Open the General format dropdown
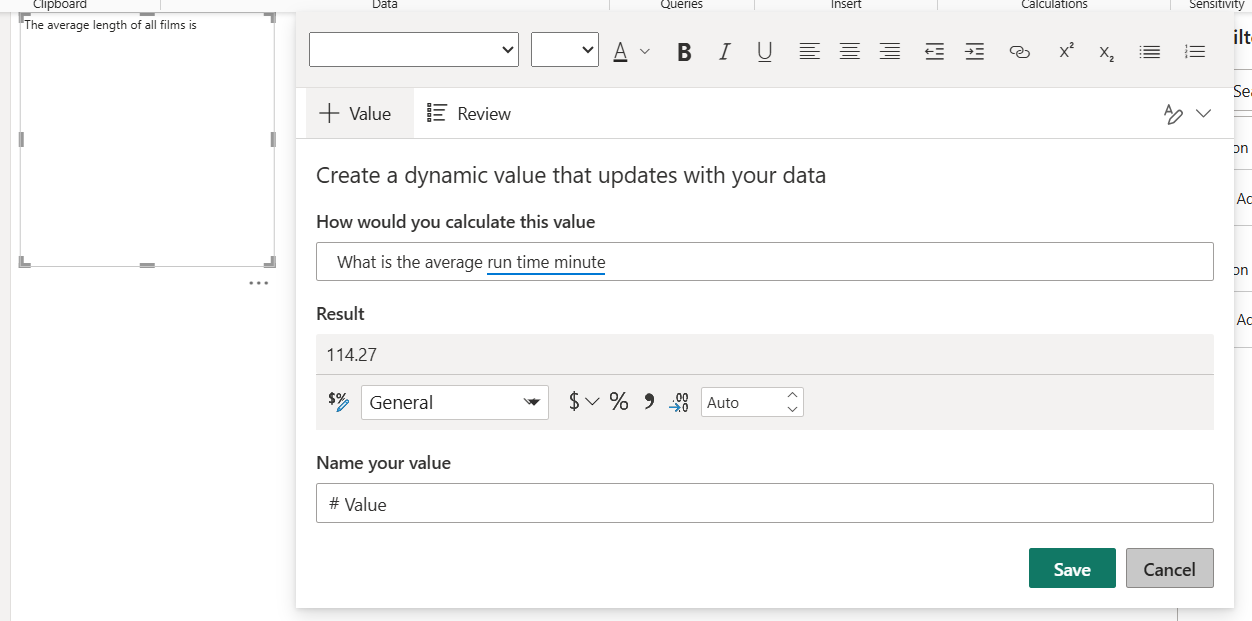 point(455,402)
